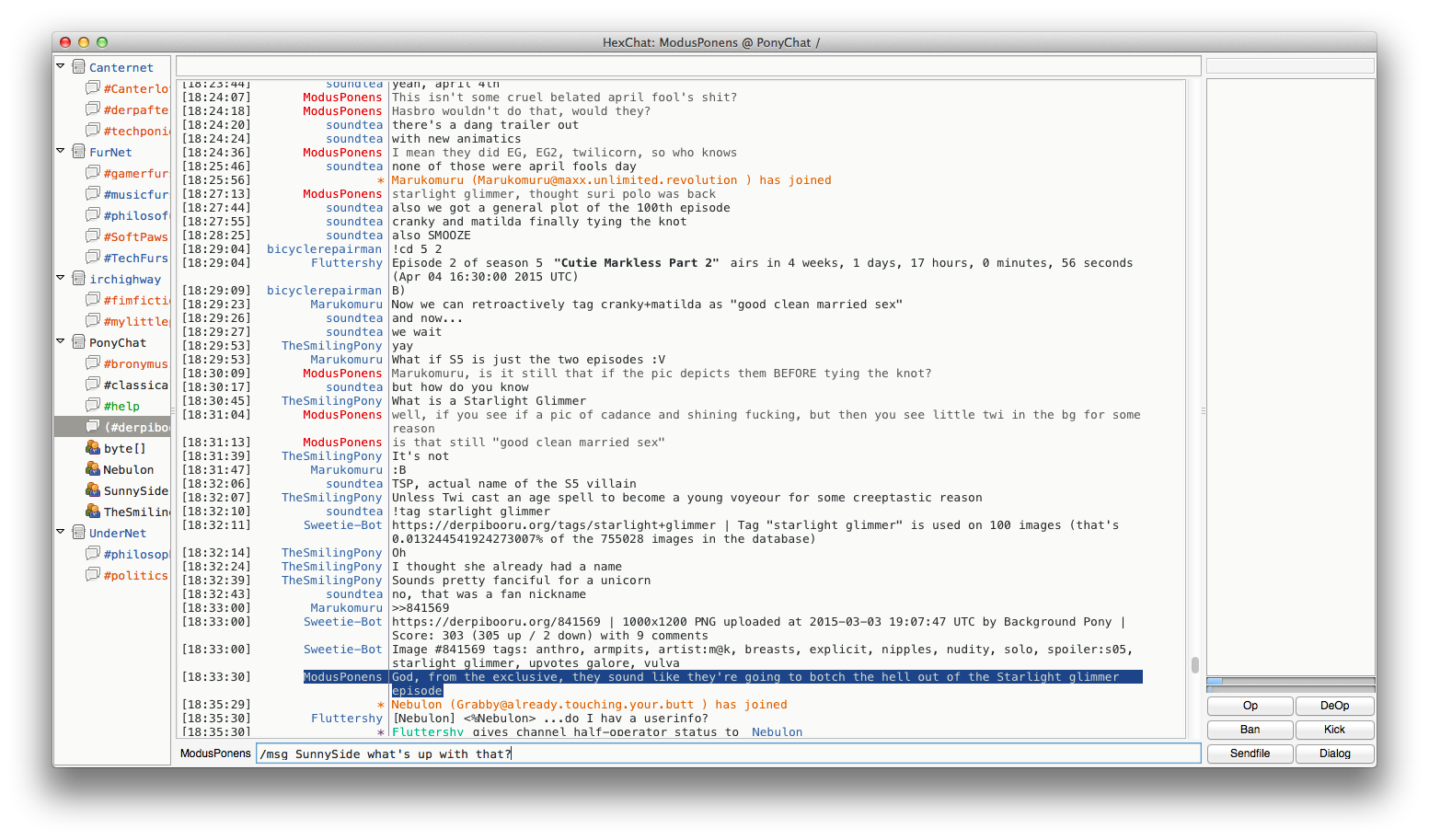Click the Op button
This screenshot has width=1429, height=840.
point(1250,706)
